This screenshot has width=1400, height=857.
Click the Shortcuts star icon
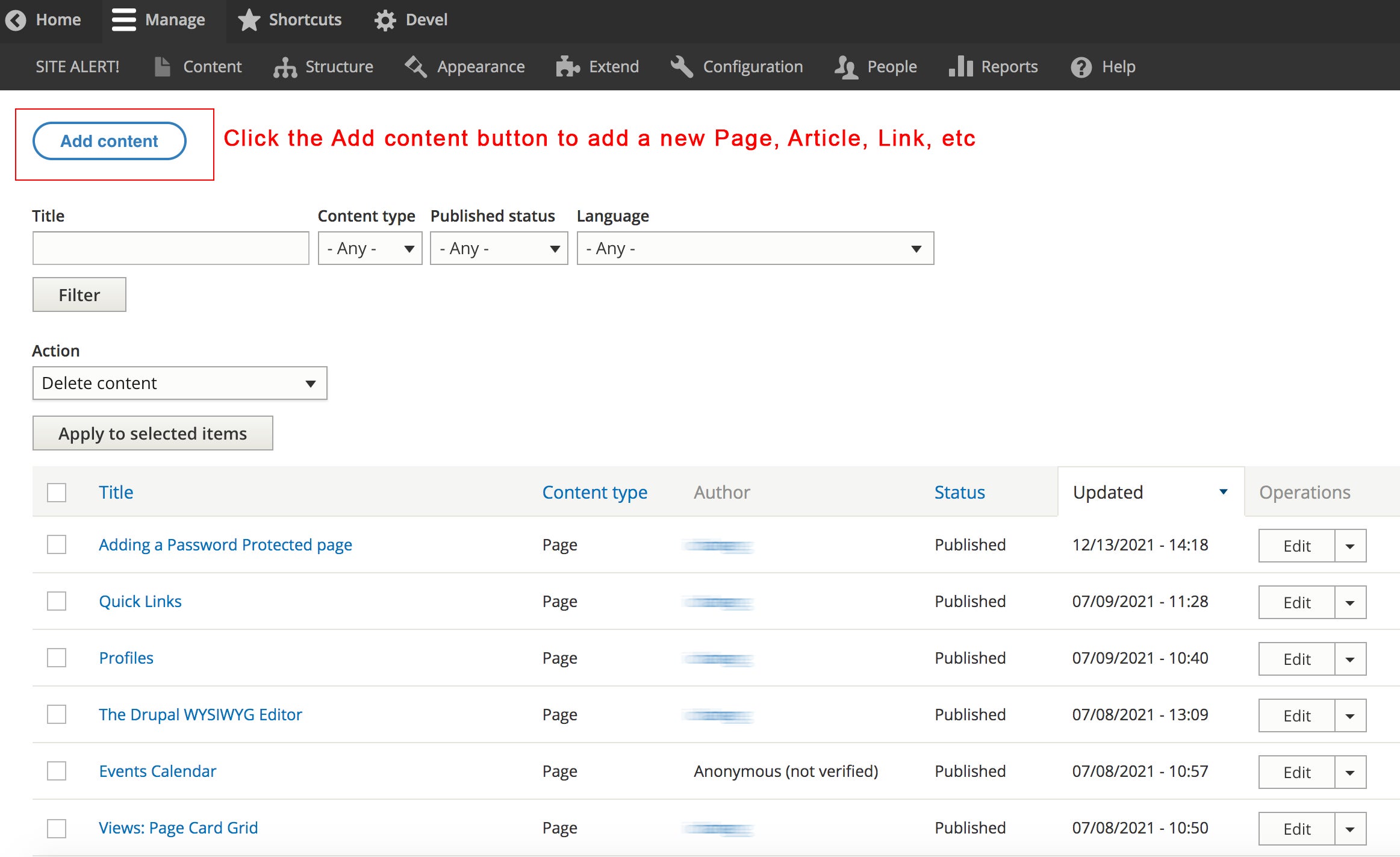(x=249, y=20)
